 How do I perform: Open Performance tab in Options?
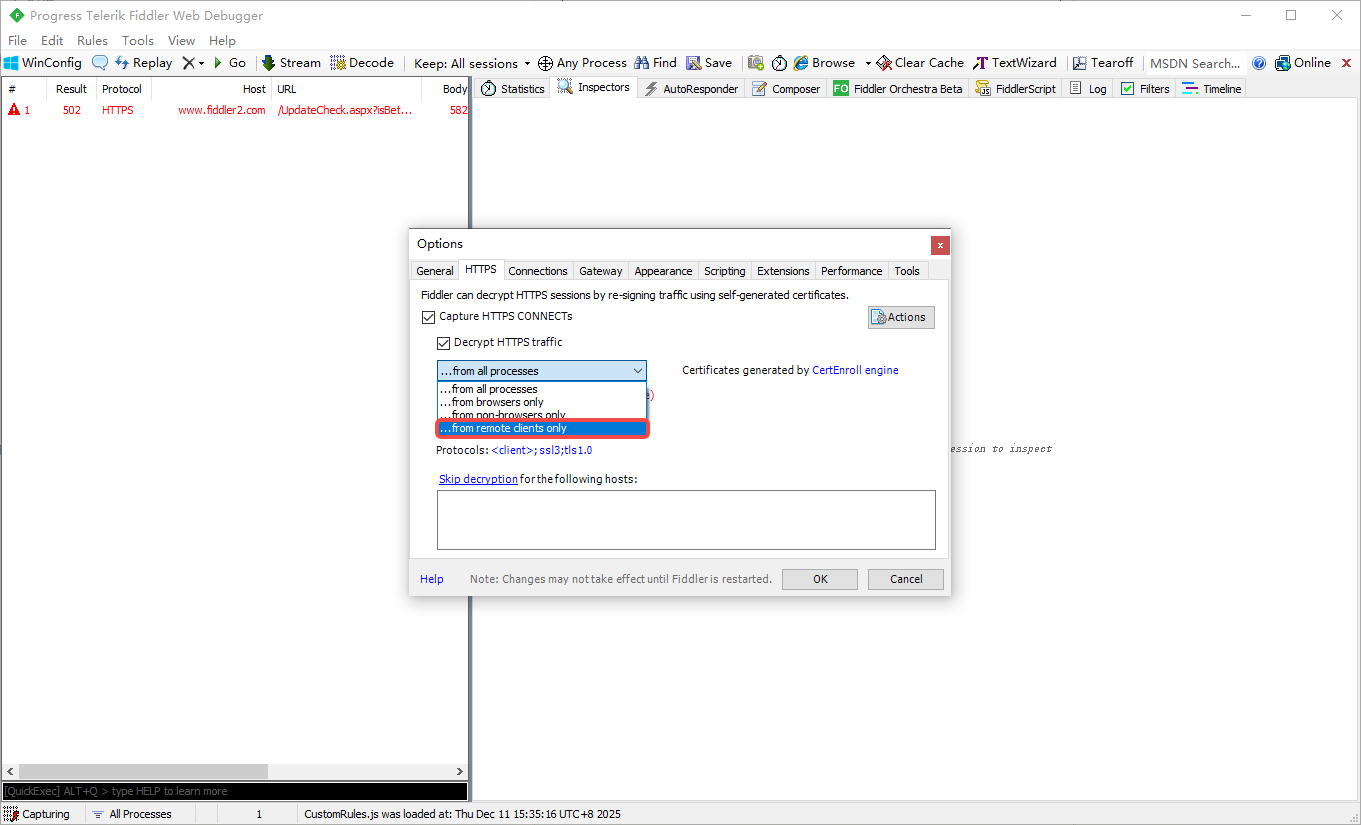click(x=852, y=271)
